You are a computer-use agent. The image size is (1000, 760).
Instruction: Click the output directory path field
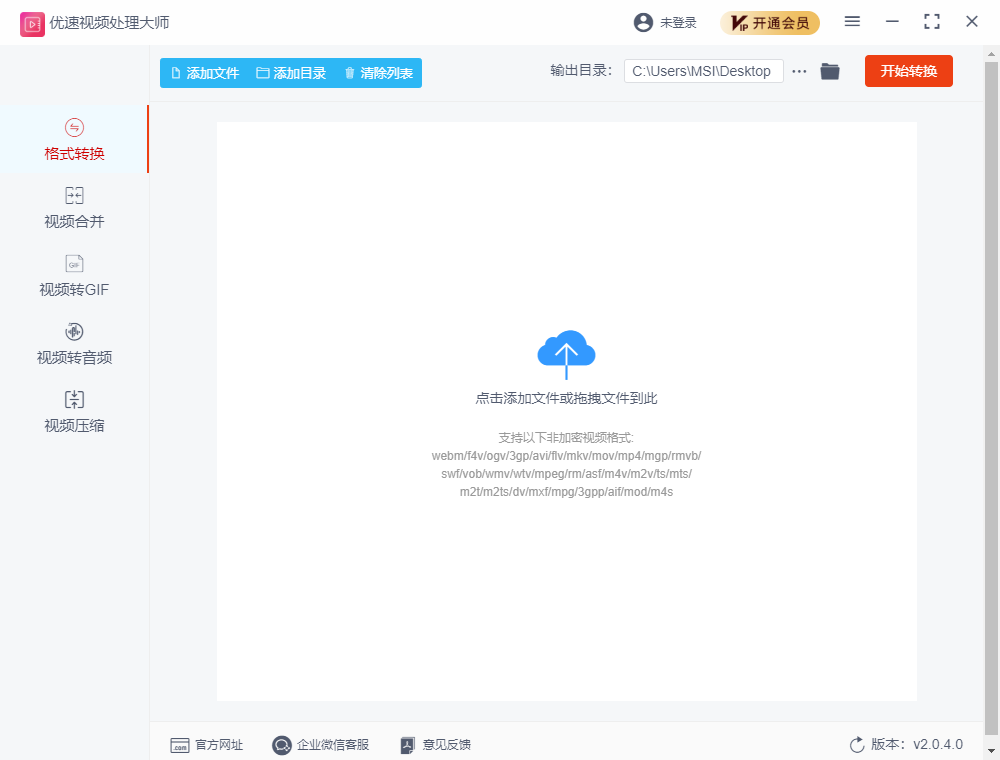(703, 71)
